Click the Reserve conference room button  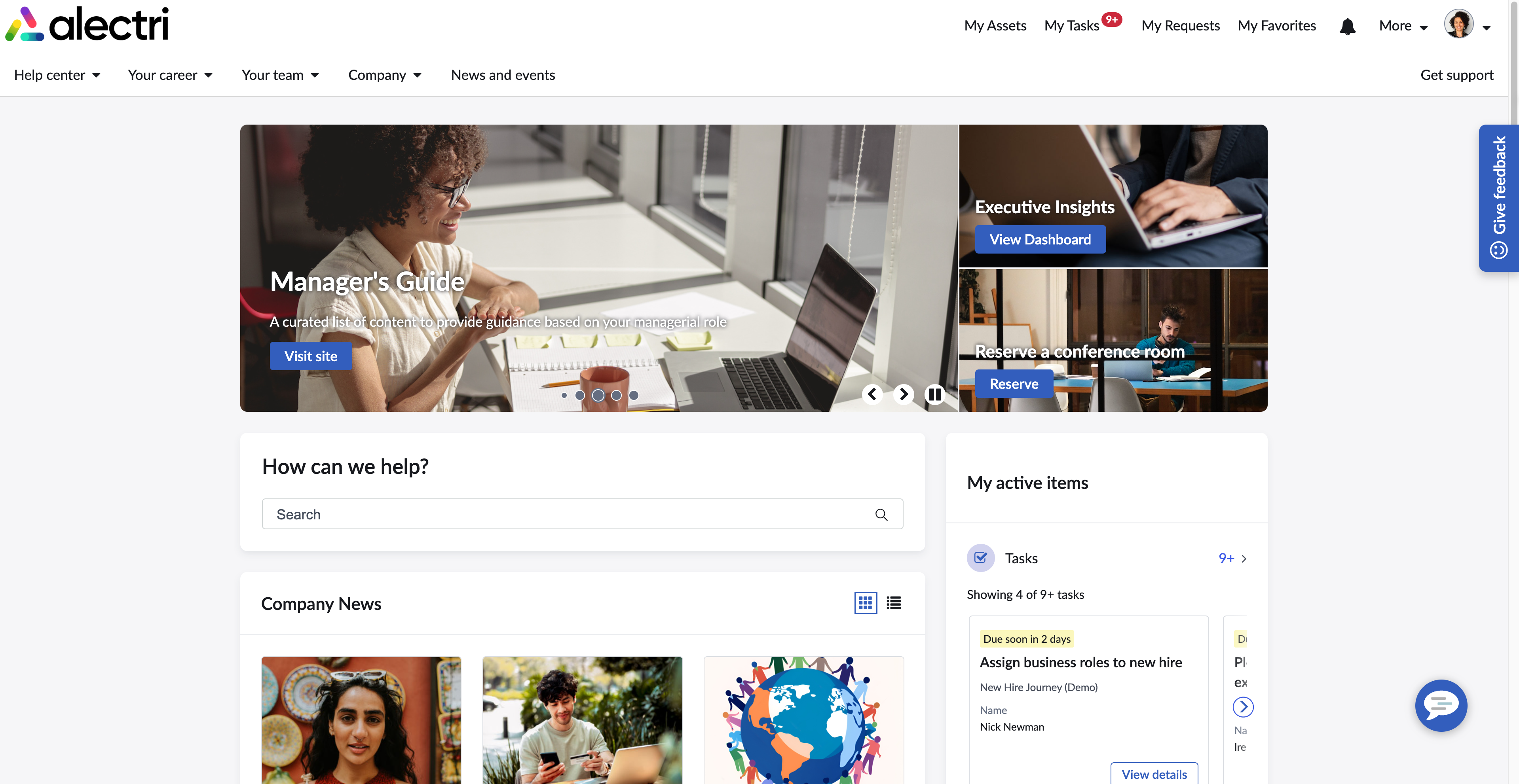point(1014,384)
